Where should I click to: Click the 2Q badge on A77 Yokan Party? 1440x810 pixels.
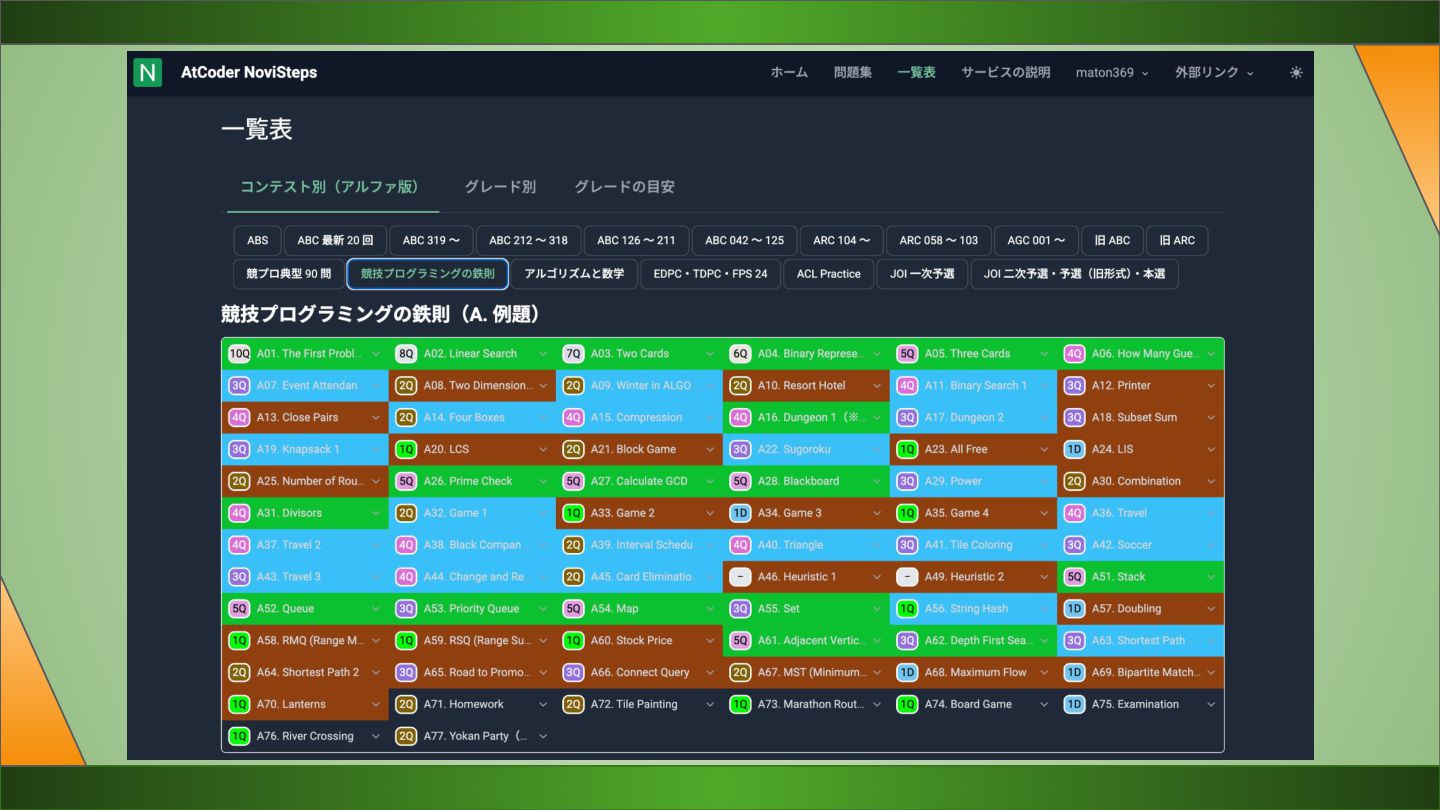(406, 737)
